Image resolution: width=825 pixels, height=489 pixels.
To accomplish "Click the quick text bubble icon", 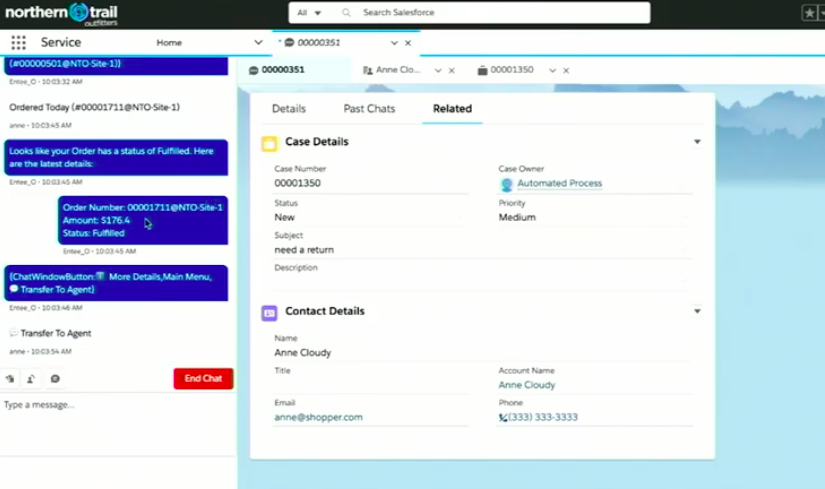I will (55, 378).
